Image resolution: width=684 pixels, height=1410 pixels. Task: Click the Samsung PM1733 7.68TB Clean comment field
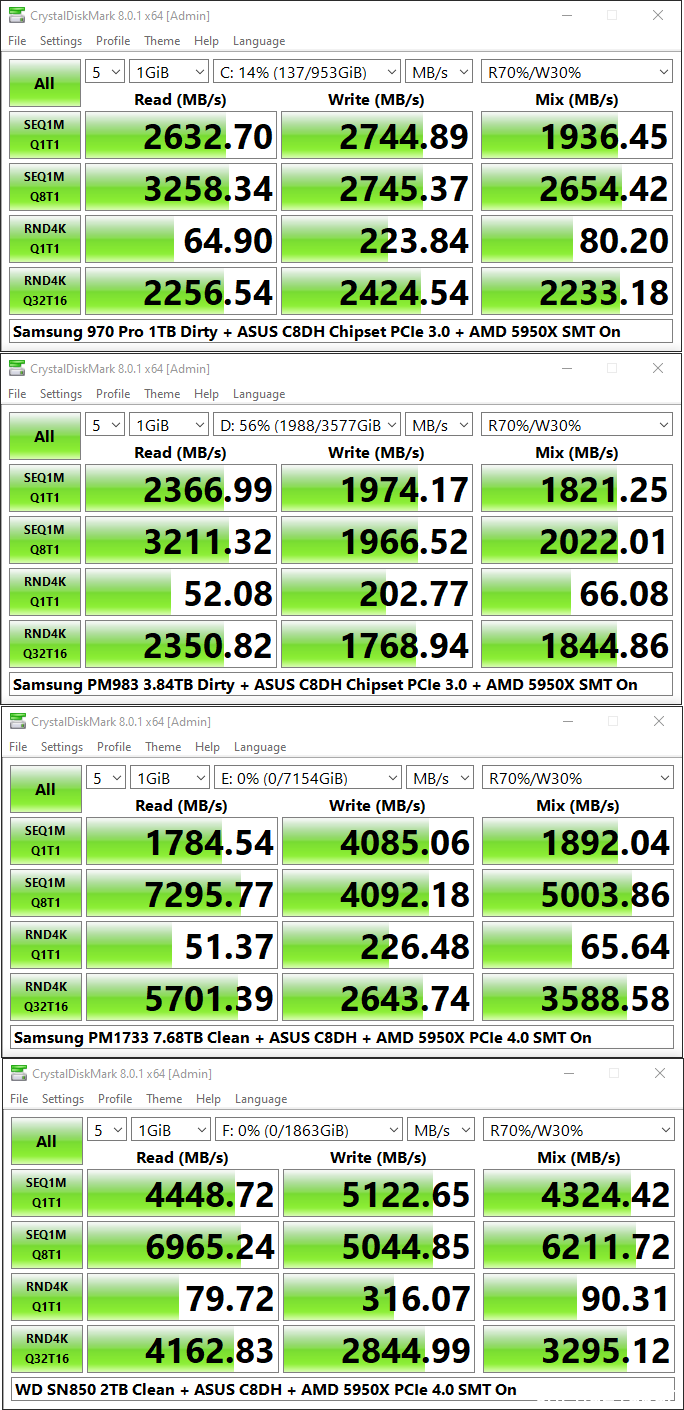click(x=342, y=1037)
